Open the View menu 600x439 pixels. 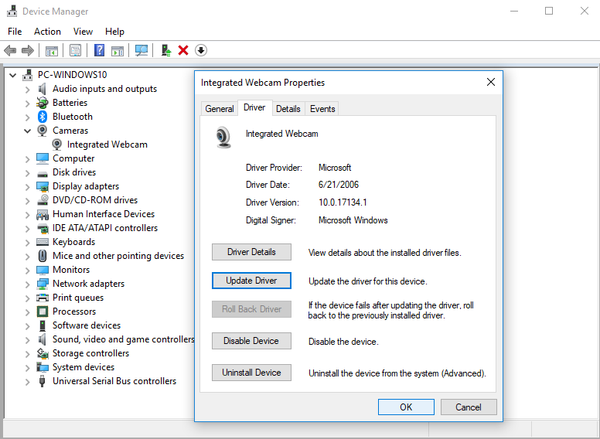click(x=82, y=31)
